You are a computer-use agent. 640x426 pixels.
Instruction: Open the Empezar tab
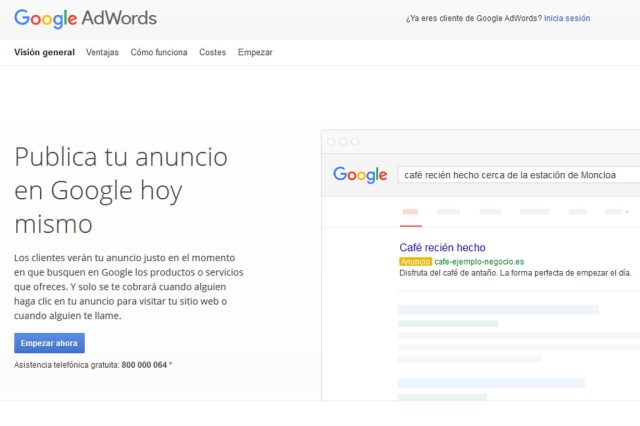pos(255,52)
